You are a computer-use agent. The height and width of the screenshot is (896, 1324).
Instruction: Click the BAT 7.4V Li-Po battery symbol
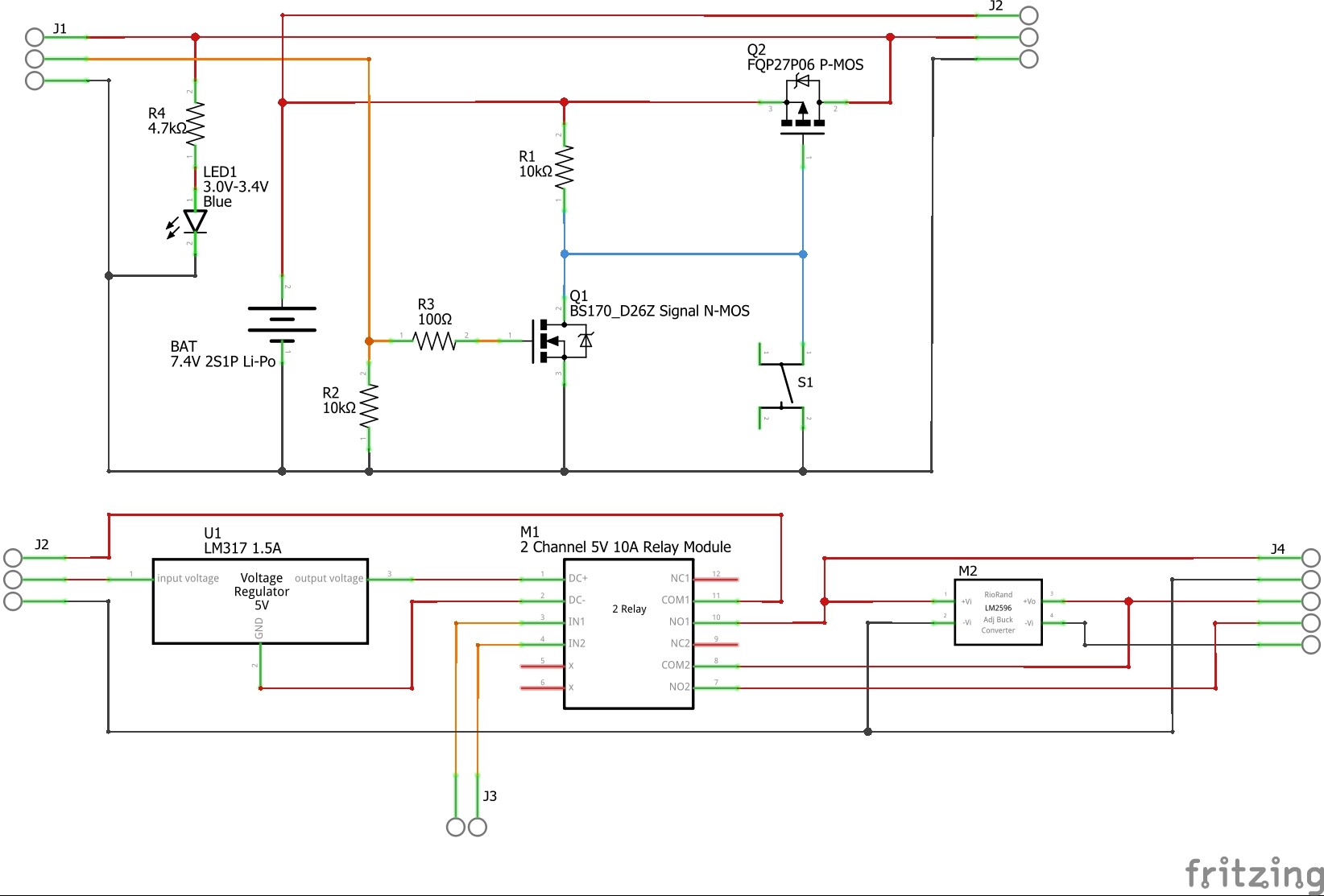coord(282,320)
